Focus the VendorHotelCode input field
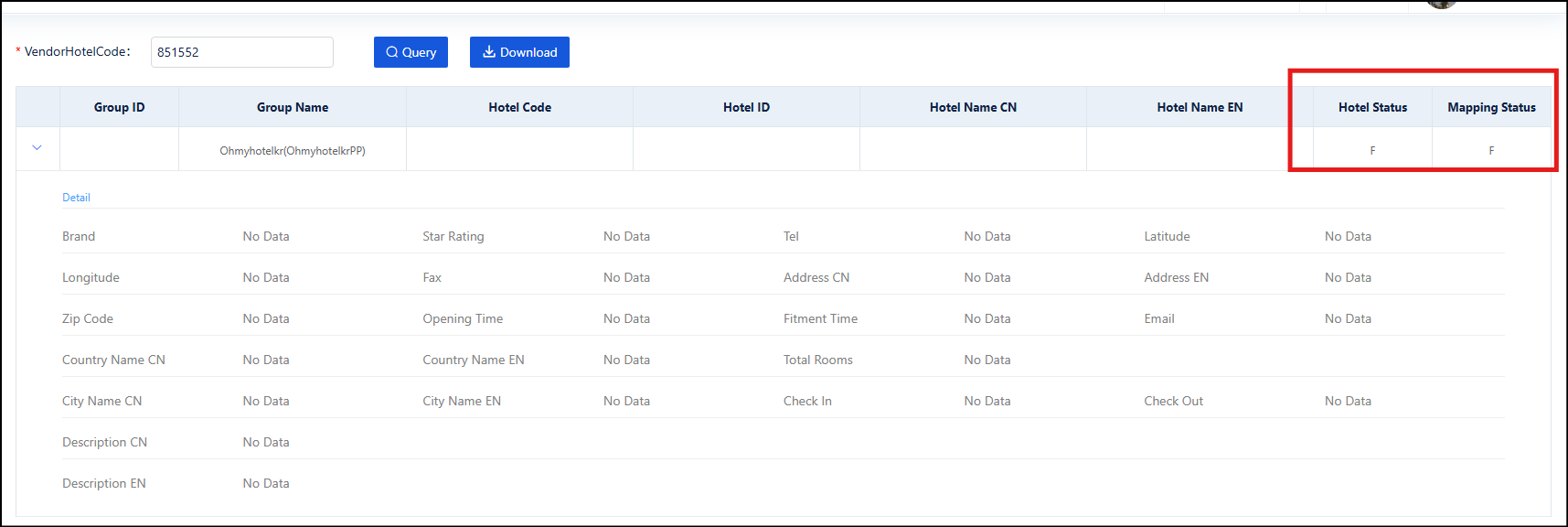 click(241, 52)
